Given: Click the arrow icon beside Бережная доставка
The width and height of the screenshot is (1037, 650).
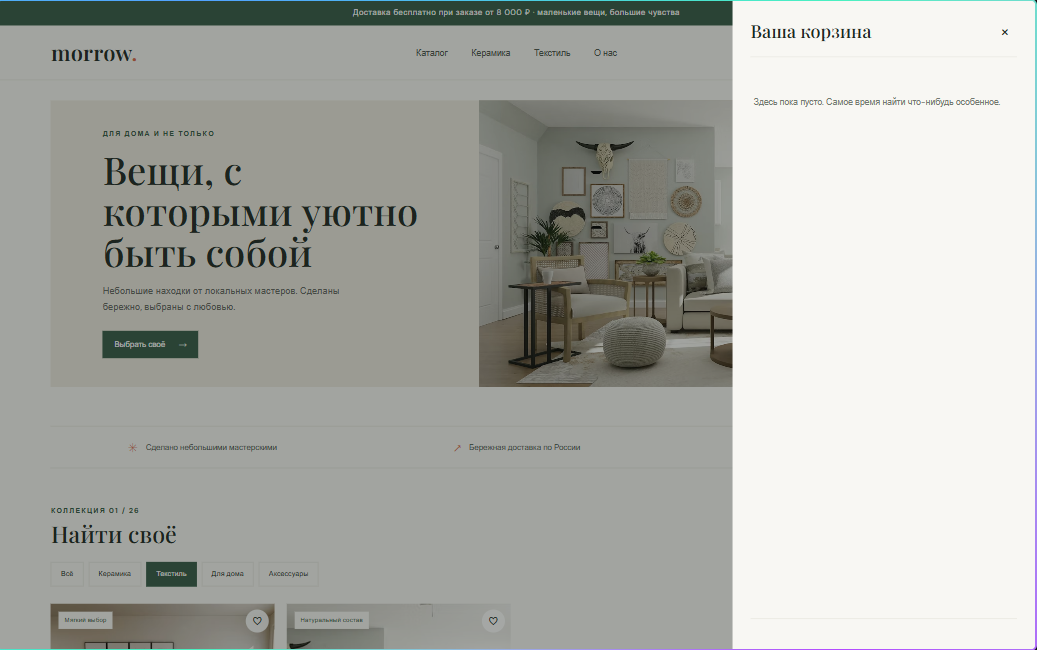Looking at the screenshot, I should point(457,448).
